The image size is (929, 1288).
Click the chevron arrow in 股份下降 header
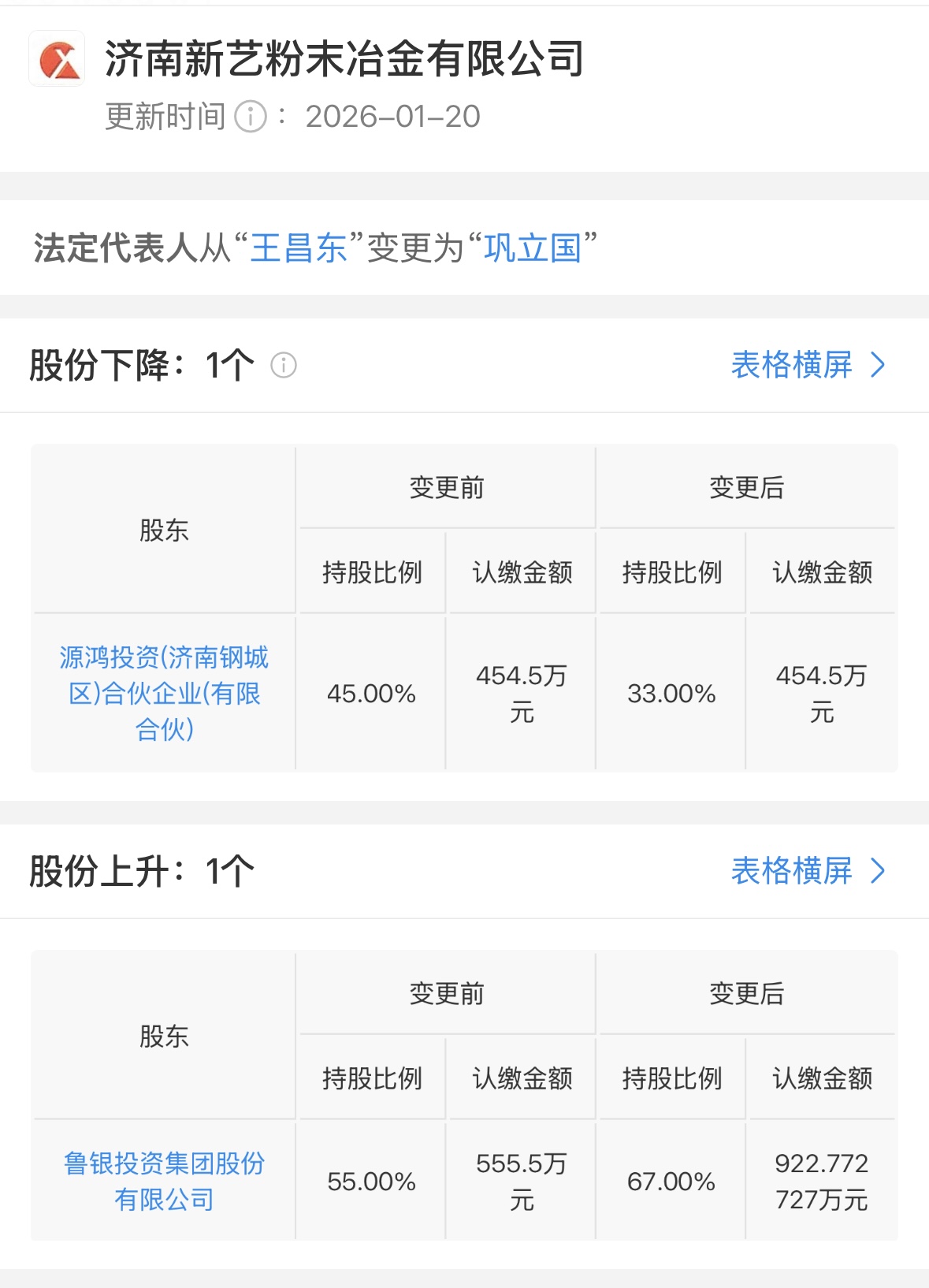point(878,365)
